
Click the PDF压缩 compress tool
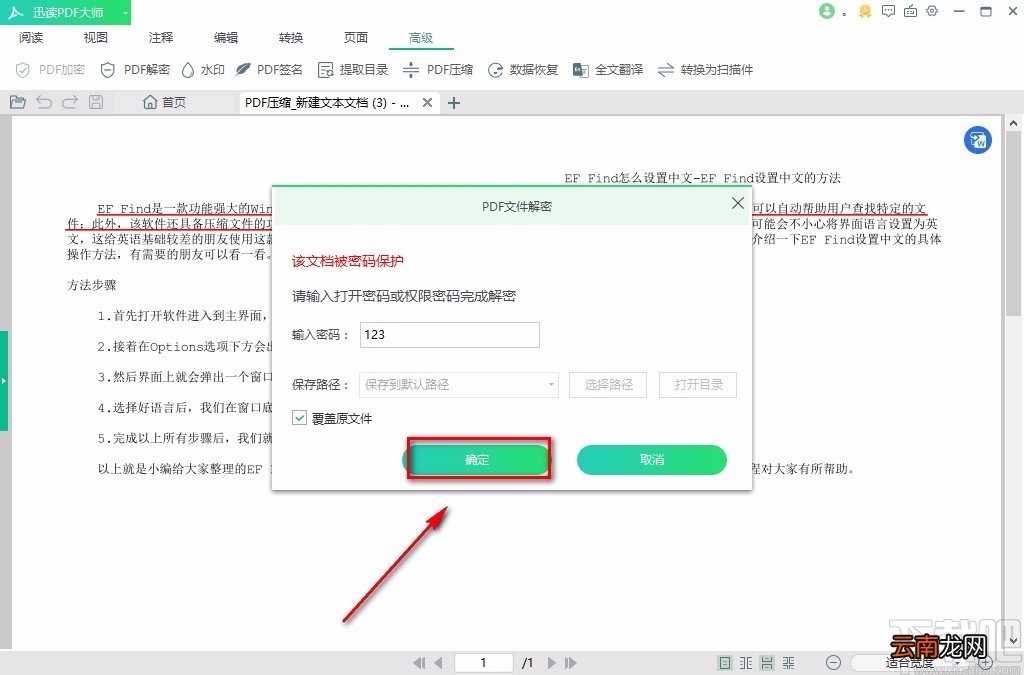click(x=438, y=70)
